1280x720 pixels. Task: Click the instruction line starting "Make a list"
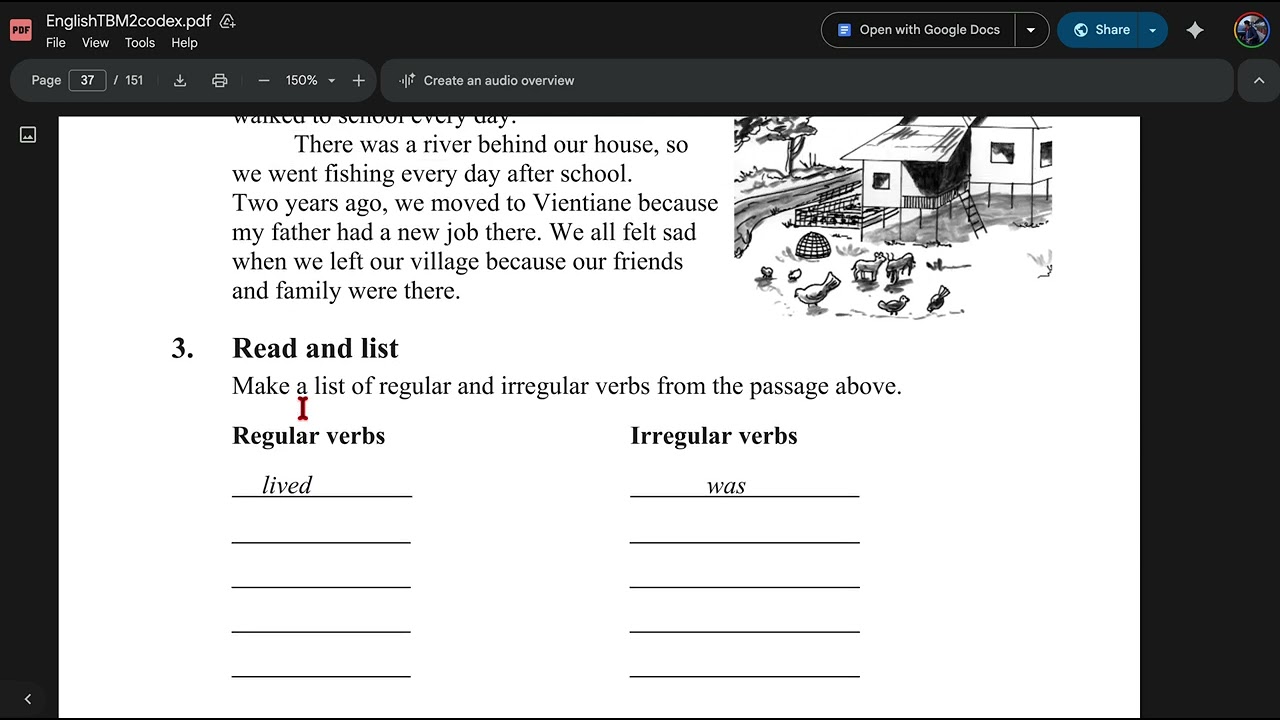point(567,386)
